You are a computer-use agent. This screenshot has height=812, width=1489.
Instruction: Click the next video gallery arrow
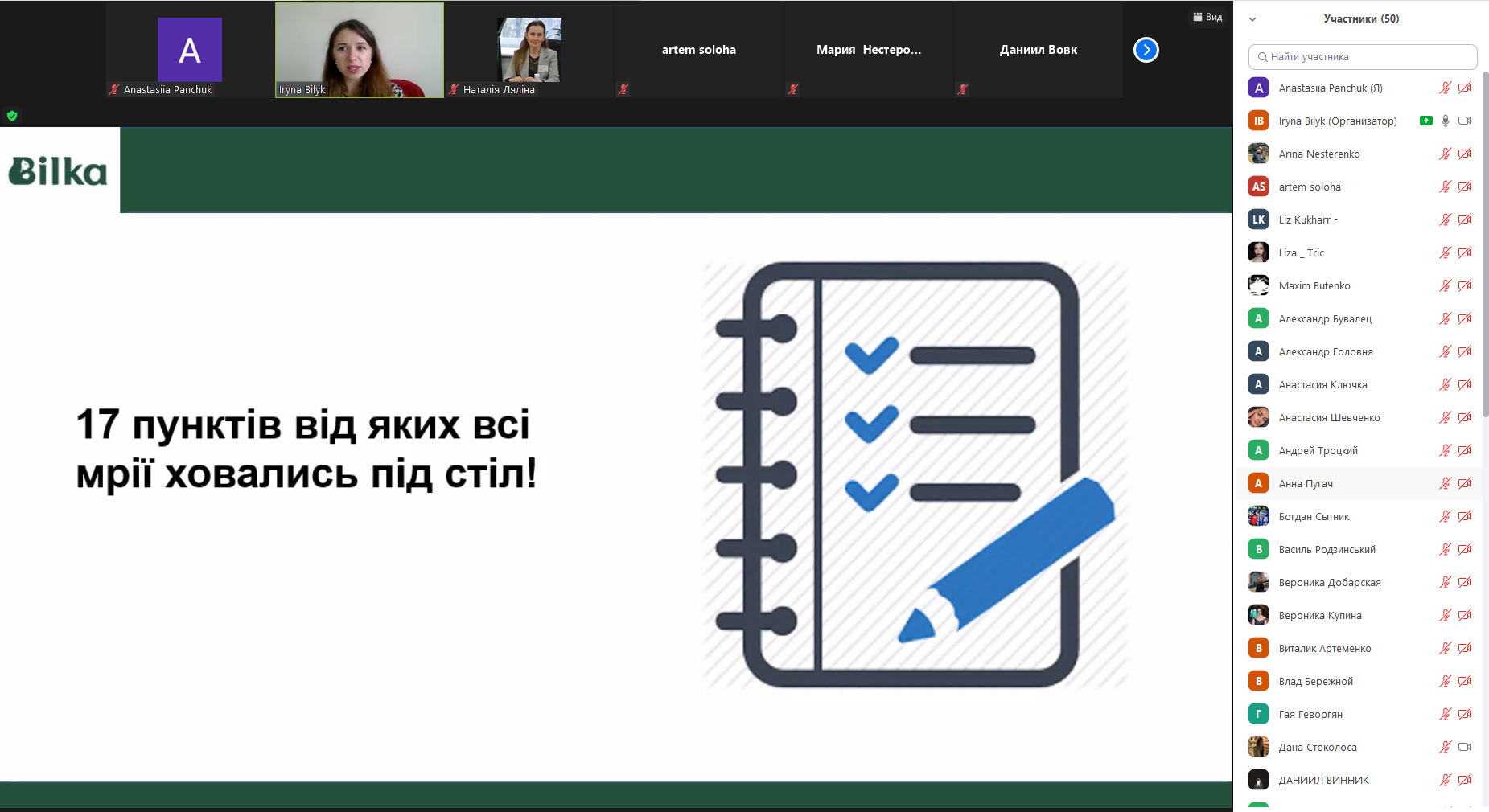(x=1146, y=50)
